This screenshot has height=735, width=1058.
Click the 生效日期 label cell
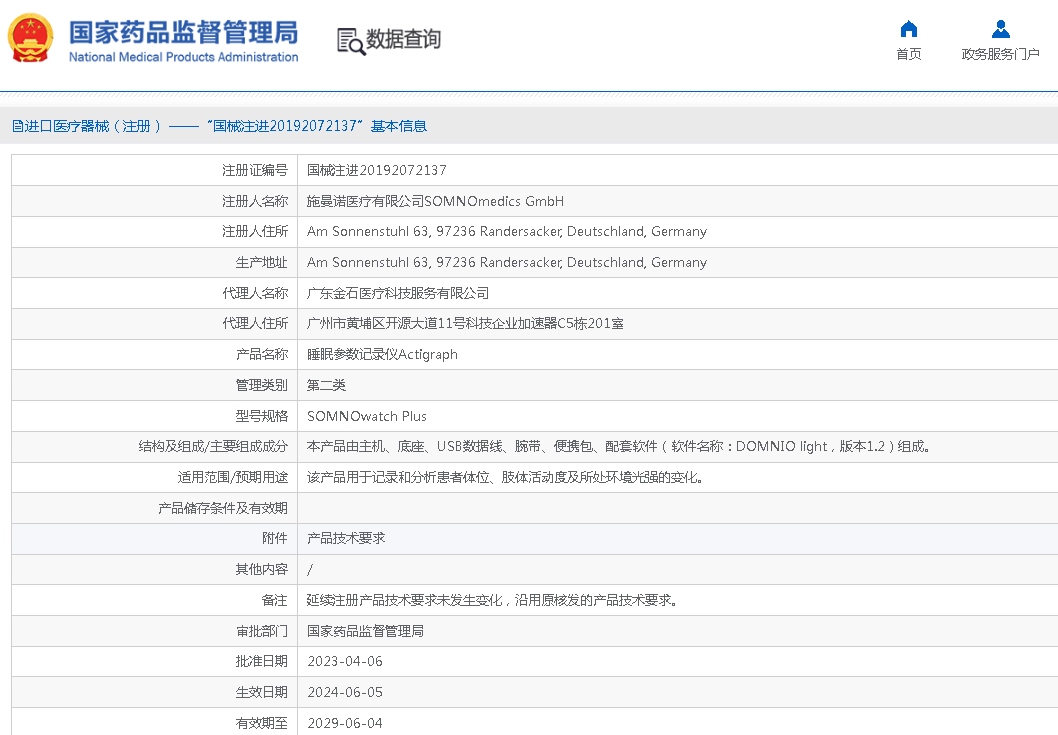155,692
